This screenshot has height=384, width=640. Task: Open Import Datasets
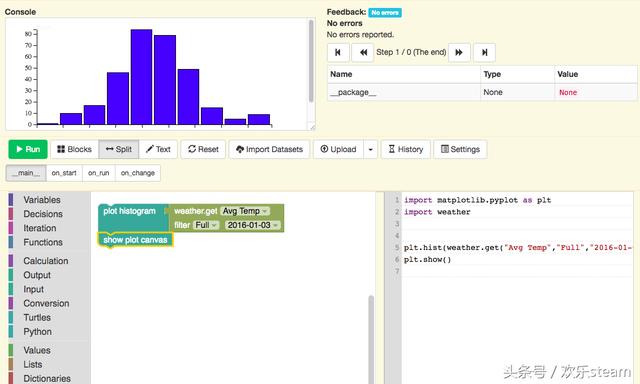tap(269, 149)
